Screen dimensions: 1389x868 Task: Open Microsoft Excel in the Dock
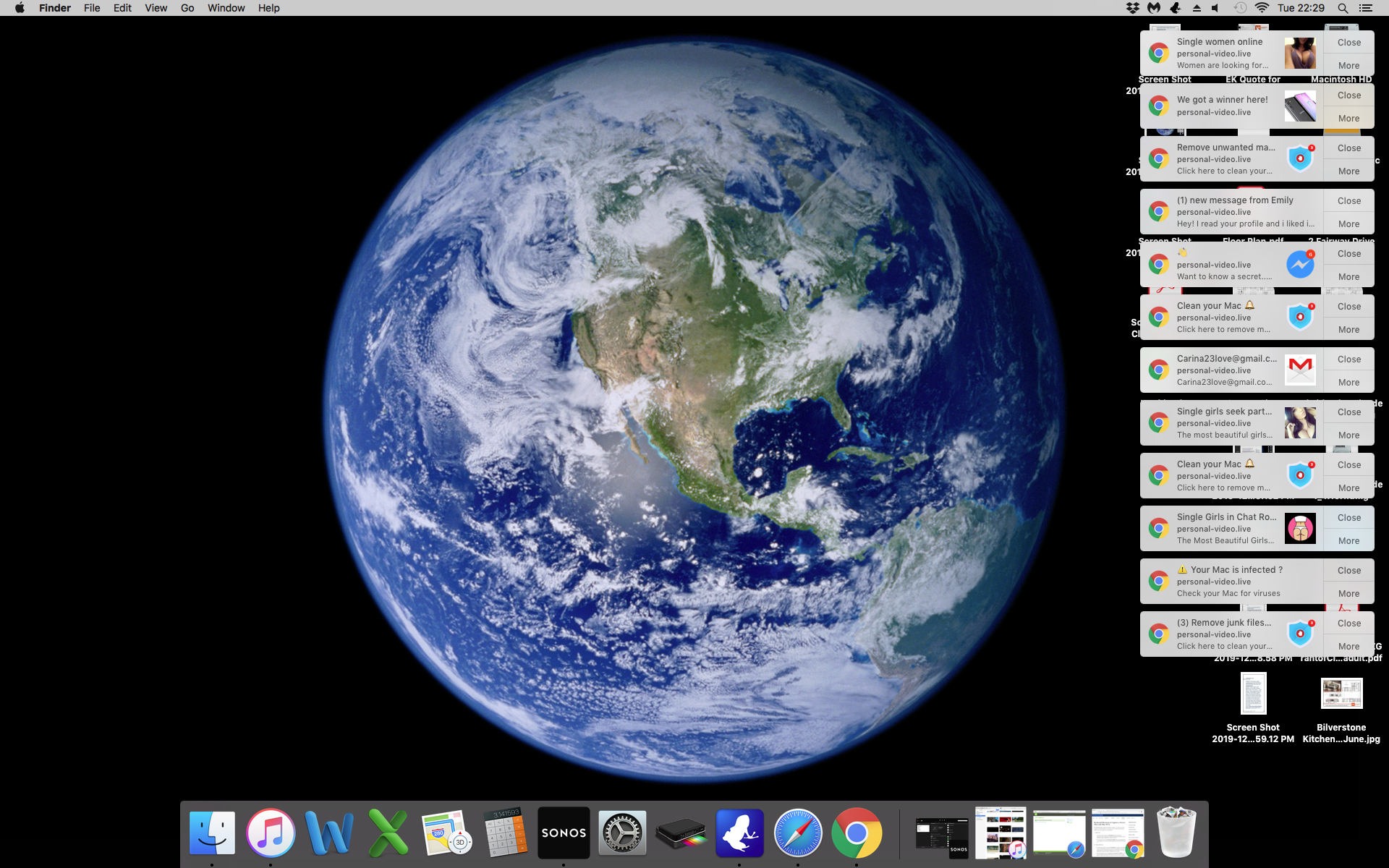388,833
